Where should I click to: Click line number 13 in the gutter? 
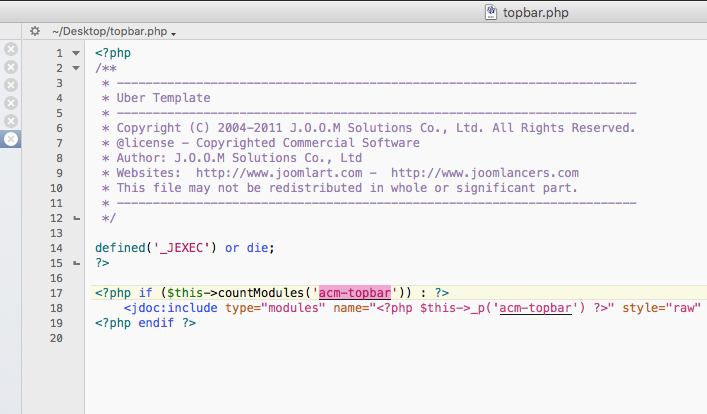pos(56,234)
